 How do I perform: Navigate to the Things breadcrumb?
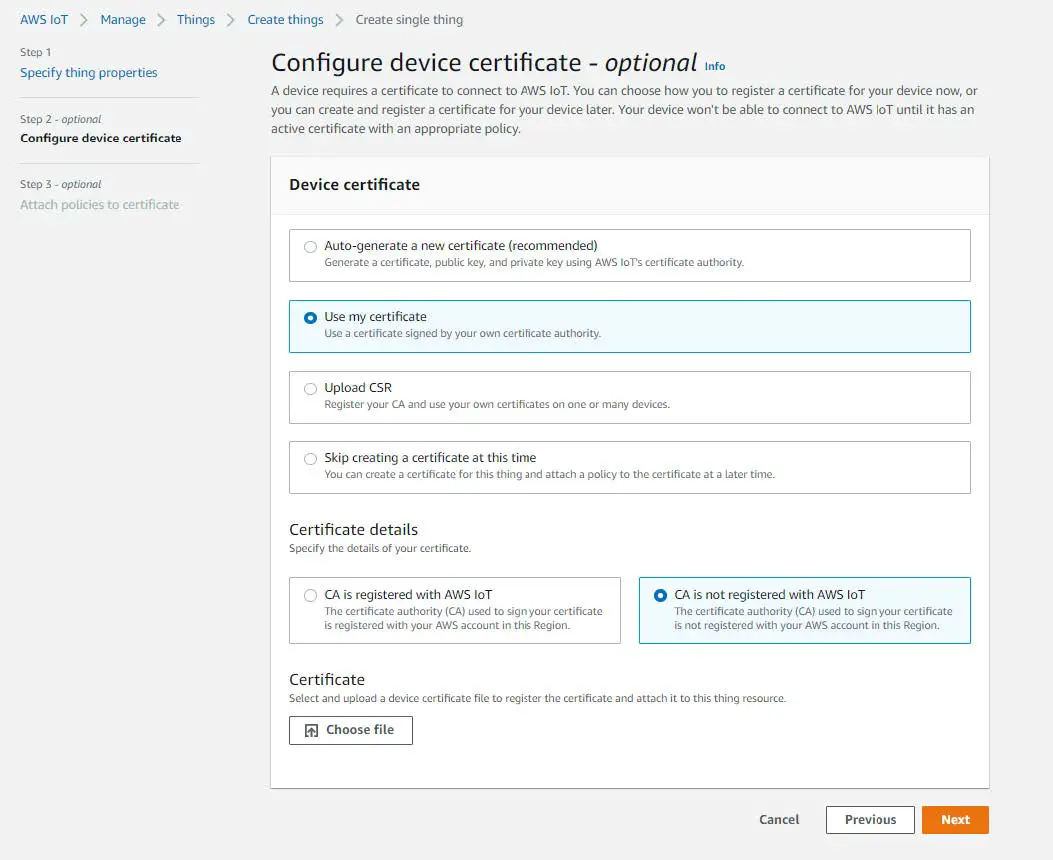click(x=196, y=20)
